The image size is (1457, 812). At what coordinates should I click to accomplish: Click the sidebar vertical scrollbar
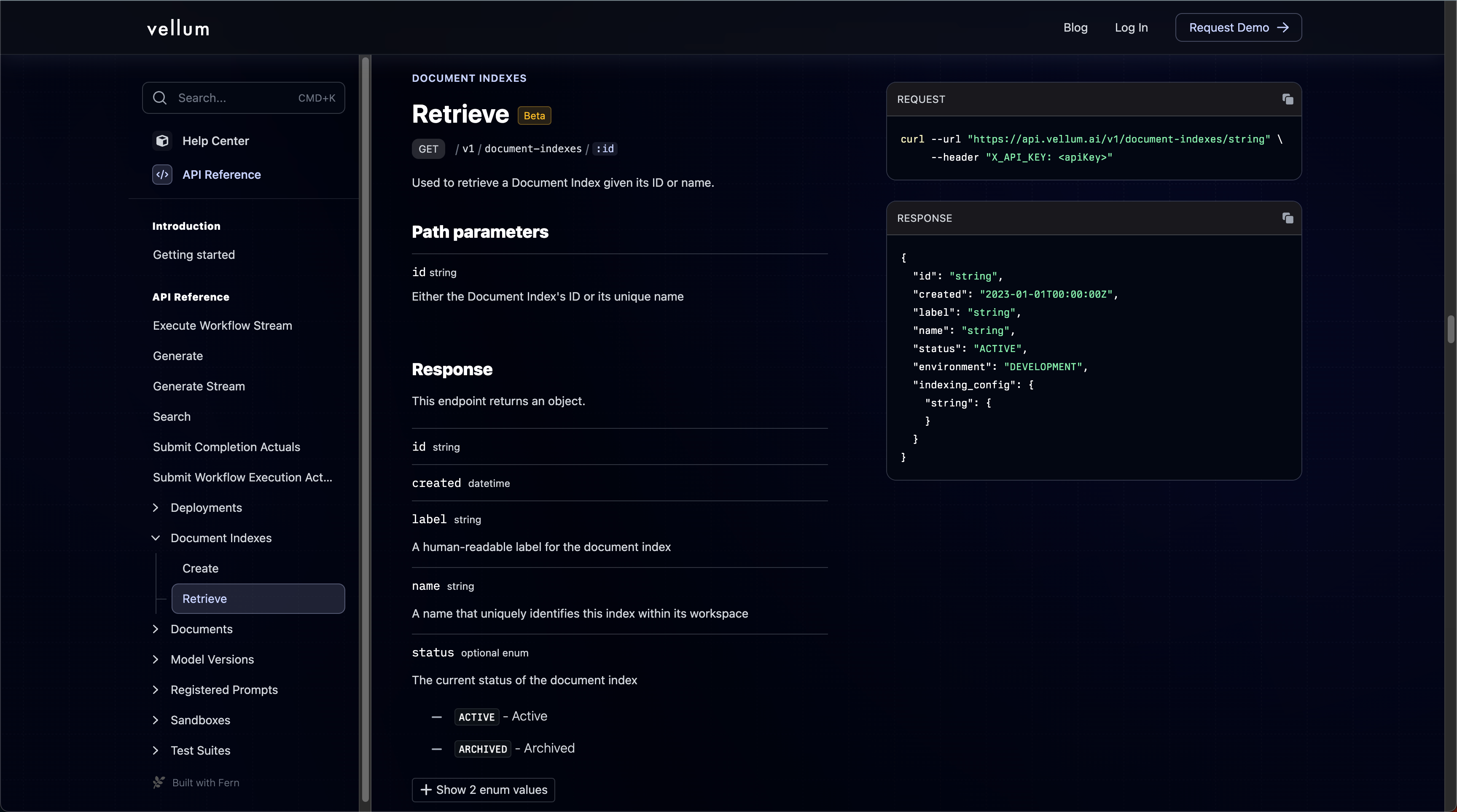pos(366,430)
